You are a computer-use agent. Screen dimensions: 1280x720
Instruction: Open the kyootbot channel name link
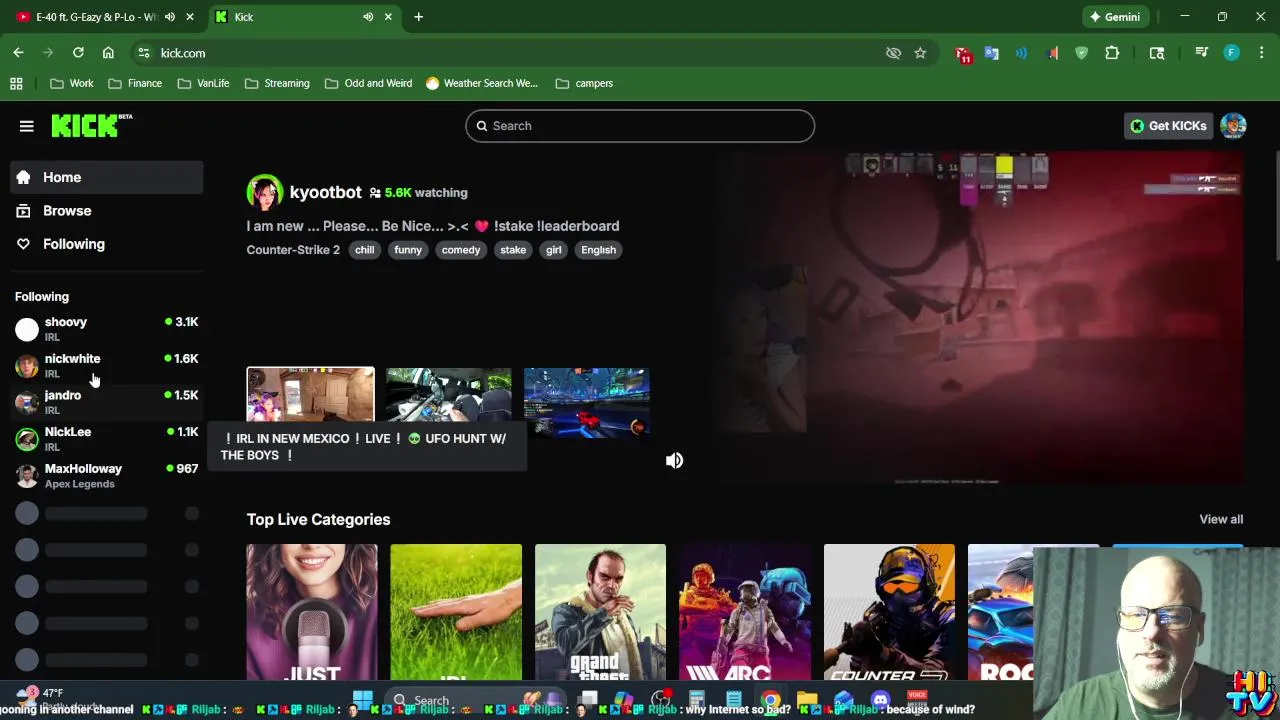pyautogui.click(x=325, y=192)
